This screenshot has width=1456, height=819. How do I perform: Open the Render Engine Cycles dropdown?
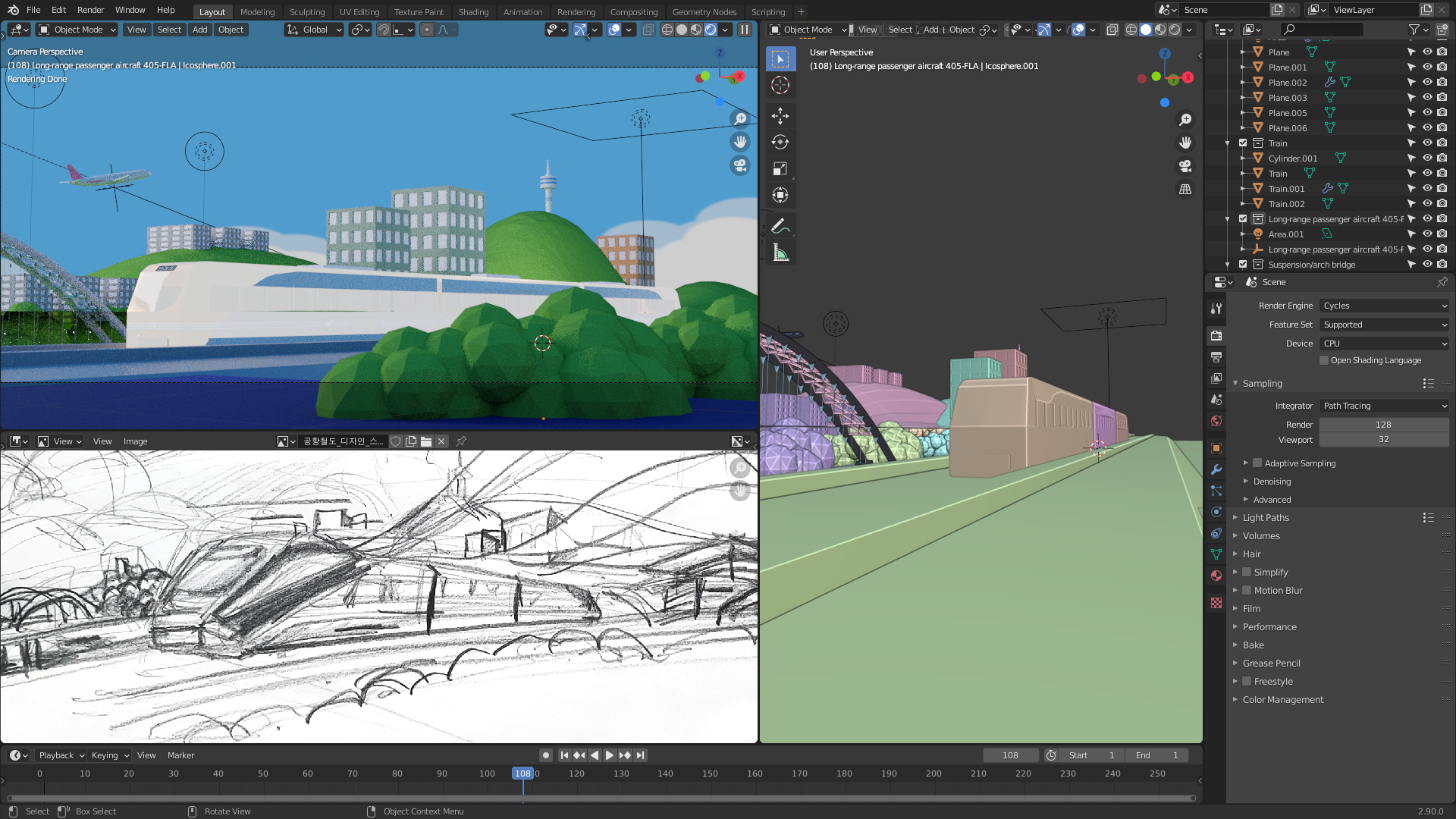(1385, 306)
